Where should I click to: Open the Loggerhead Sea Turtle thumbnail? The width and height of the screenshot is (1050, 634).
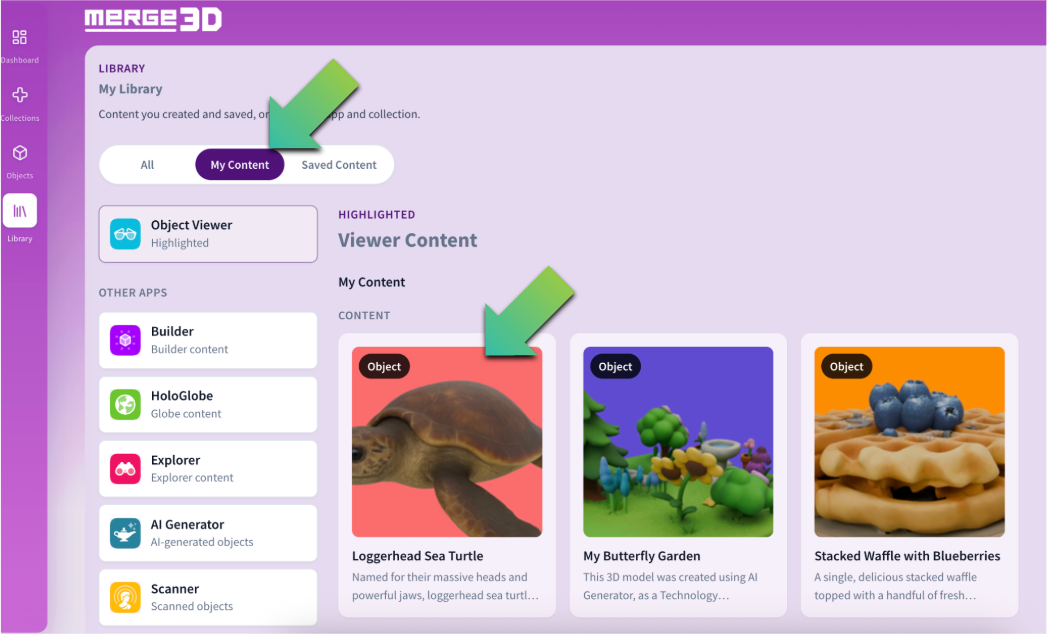pyautogui.click(x=447, y=442)
